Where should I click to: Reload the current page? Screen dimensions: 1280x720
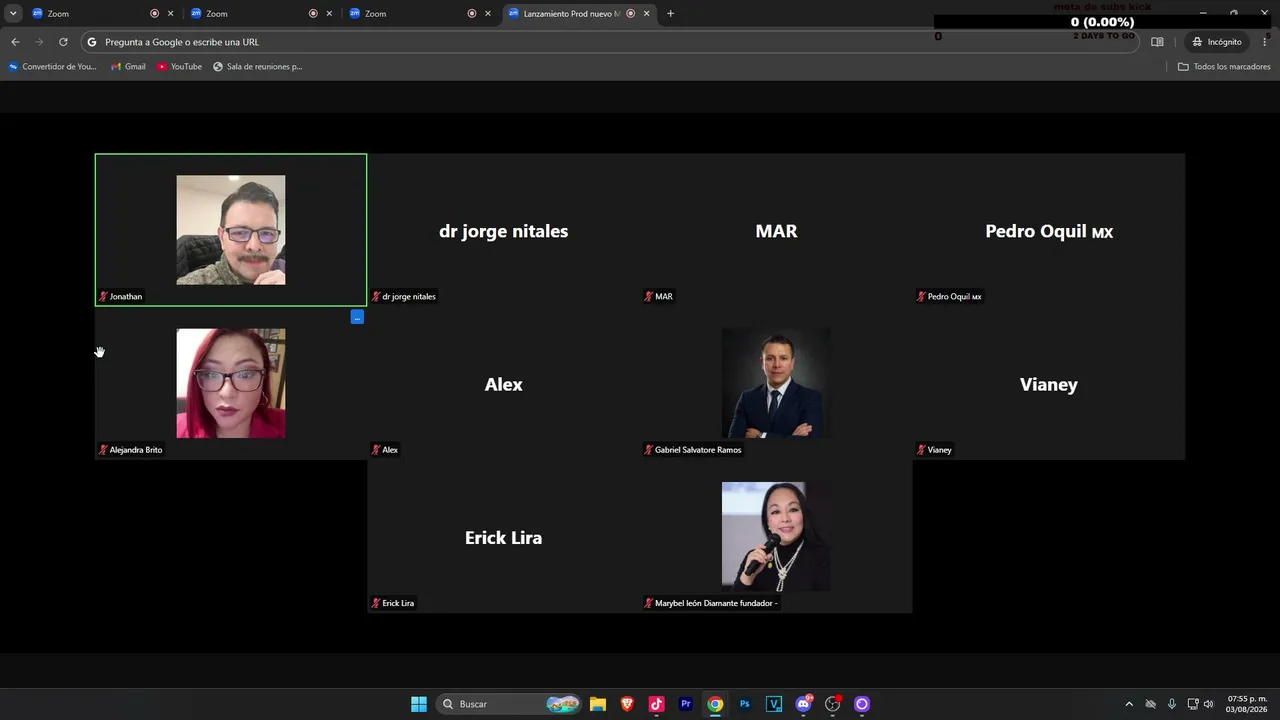pyautogui.click(x=63, y=42)
